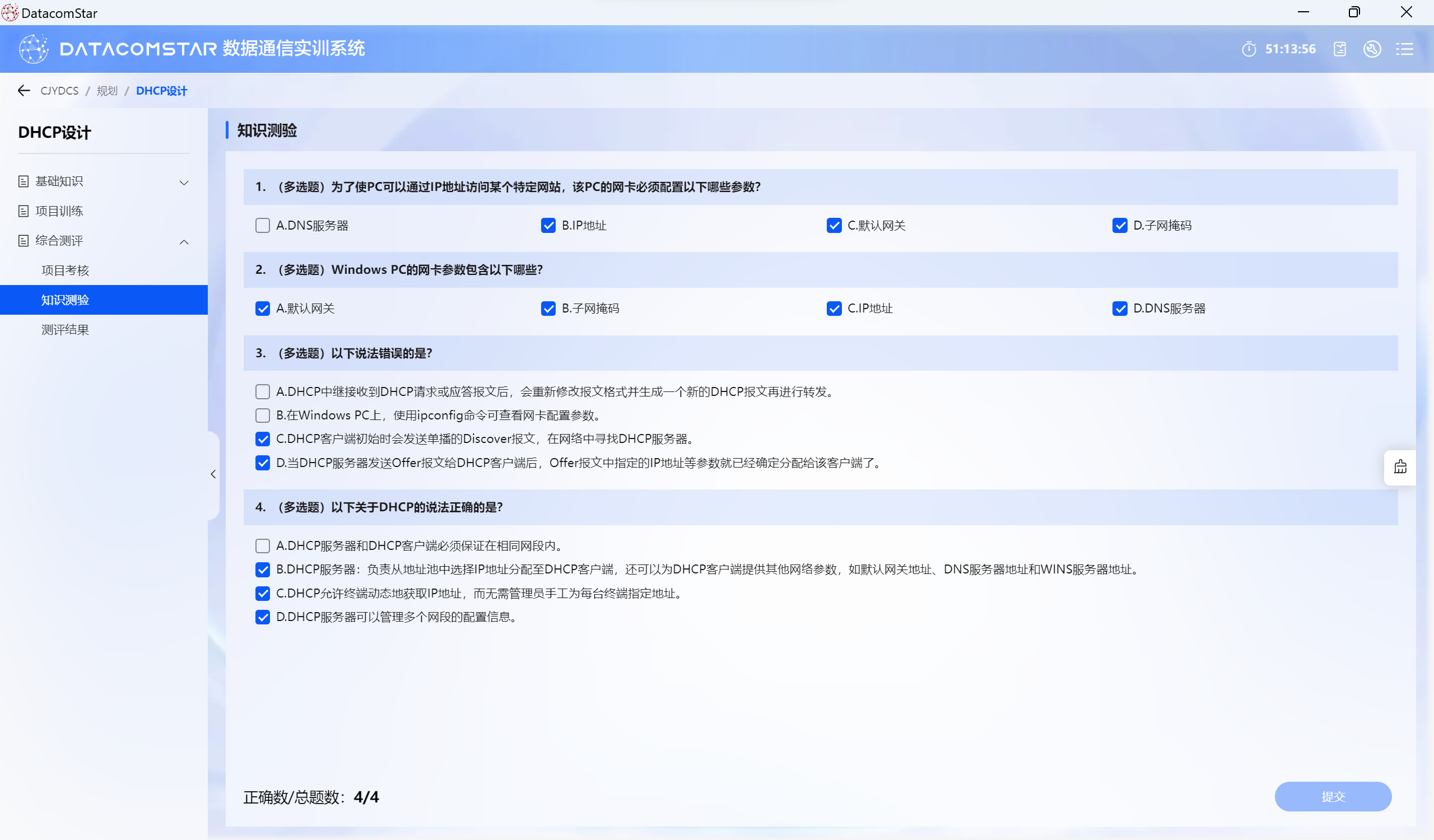The image size is (1434, 840).
Task: Click the wrench tools icon in header
Action: (1372, 49)
